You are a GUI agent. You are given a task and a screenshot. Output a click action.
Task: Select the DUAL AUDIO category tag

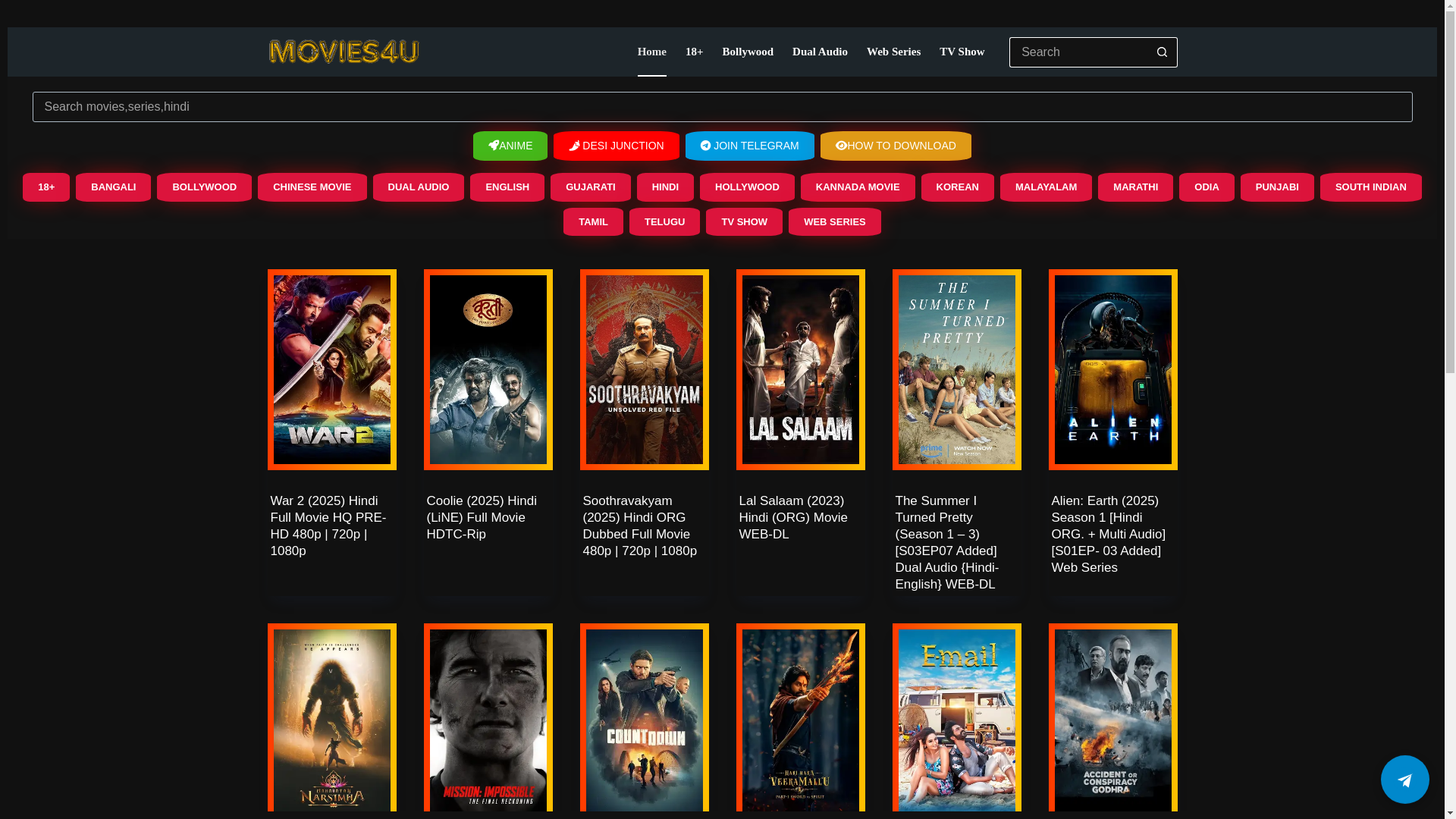419,187
